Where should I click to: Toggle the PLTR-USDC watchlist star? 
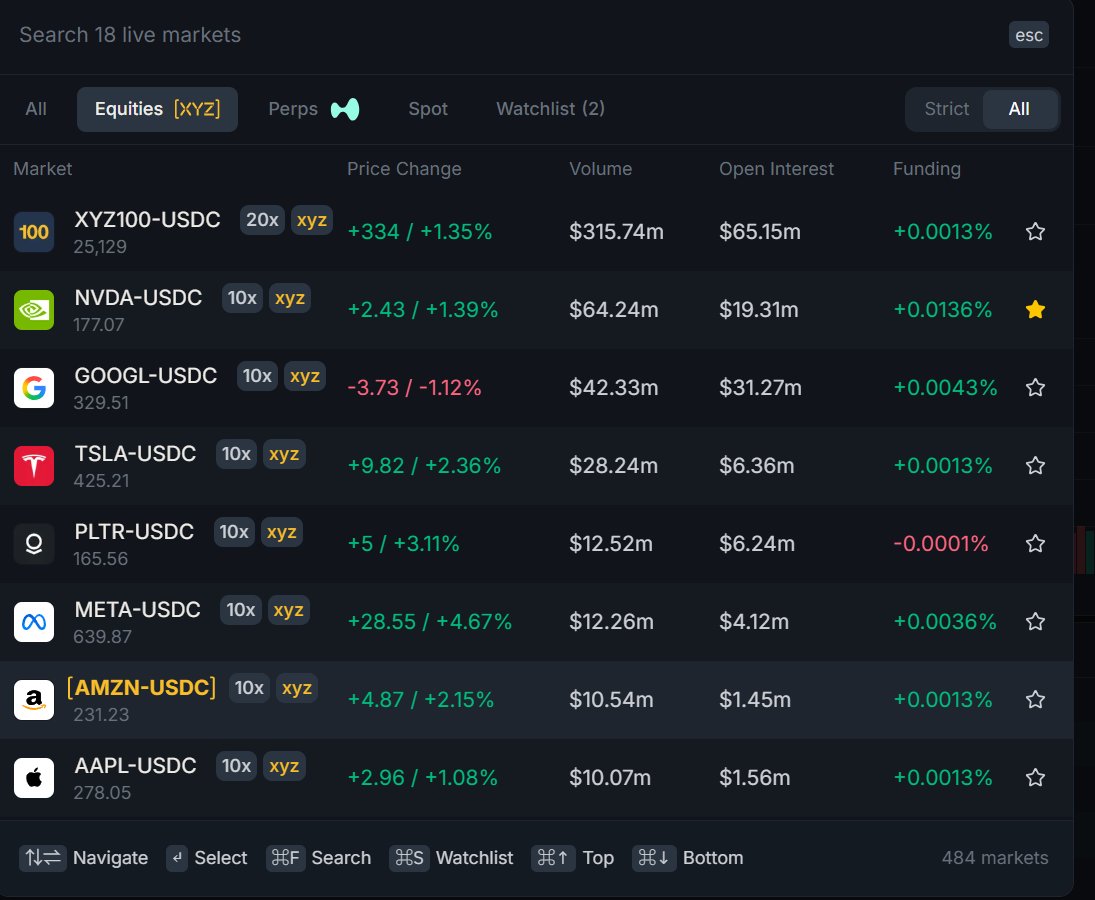pos(1035,543)
